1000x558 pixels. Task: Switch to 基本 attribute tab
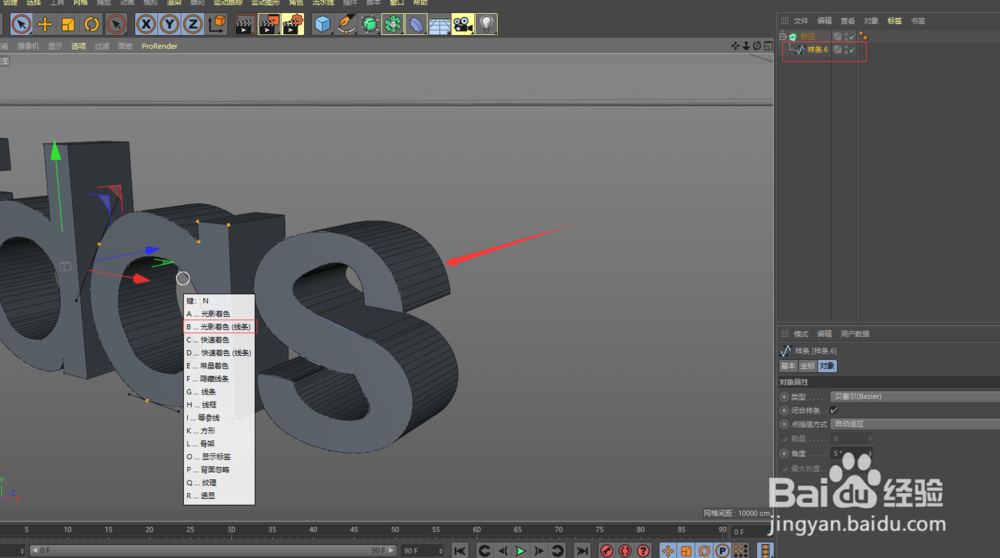788,366
